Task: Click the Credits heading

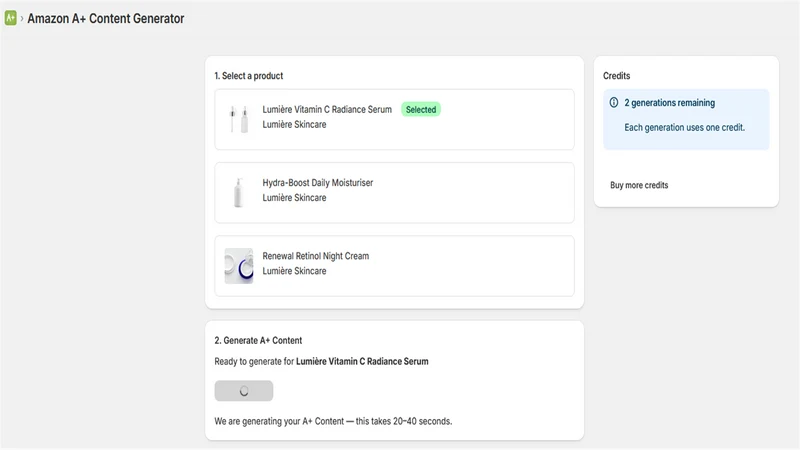Action: (616, 76)
